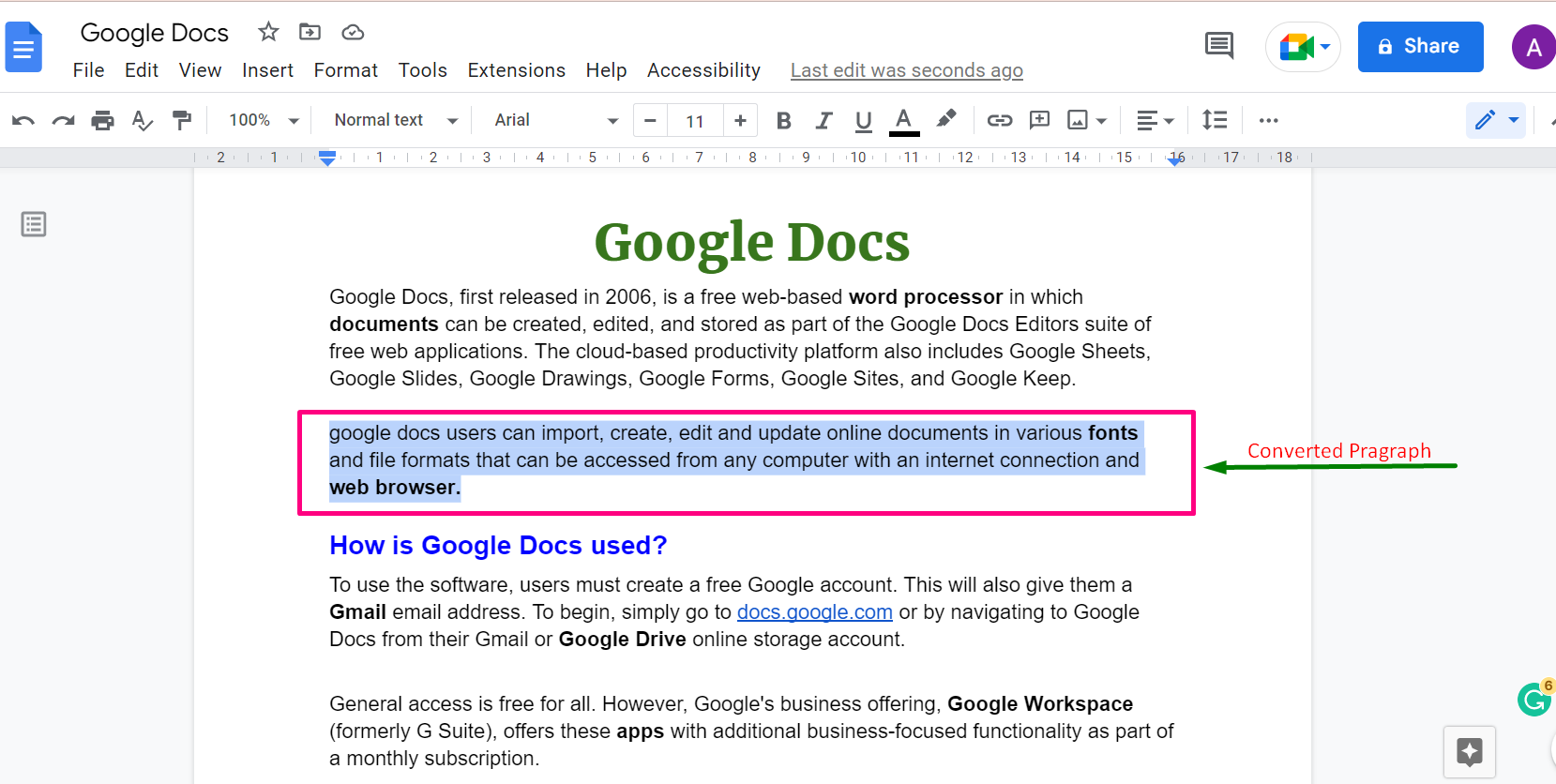Open the Google Meet call dropdown
Viewport: 1556px width, 784px height.
pyautogui.click(x=1304, y=46)
